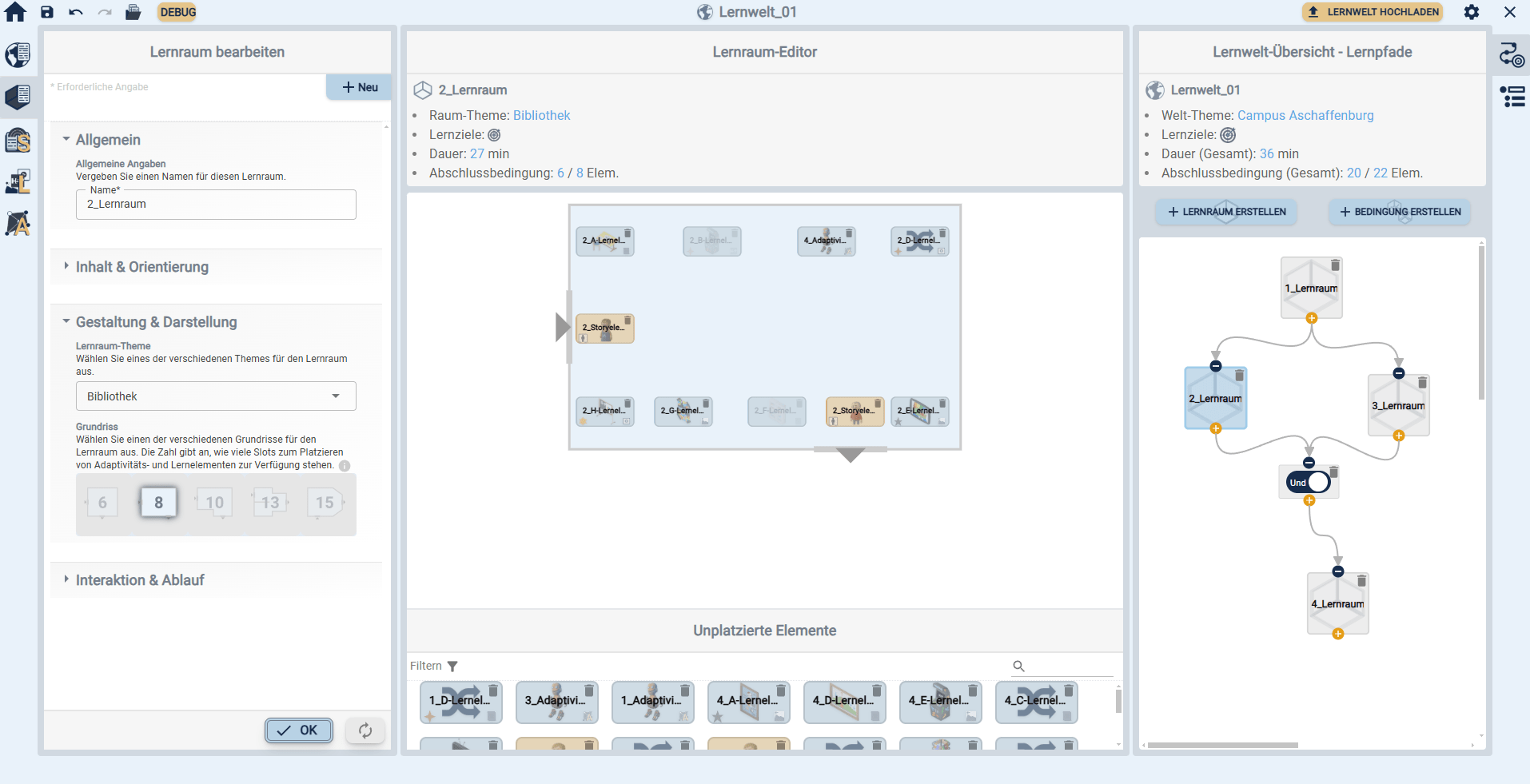Screen dimensions: 1530x784
Task: Save the learning world with disk icon
Action: coord(47,12)
